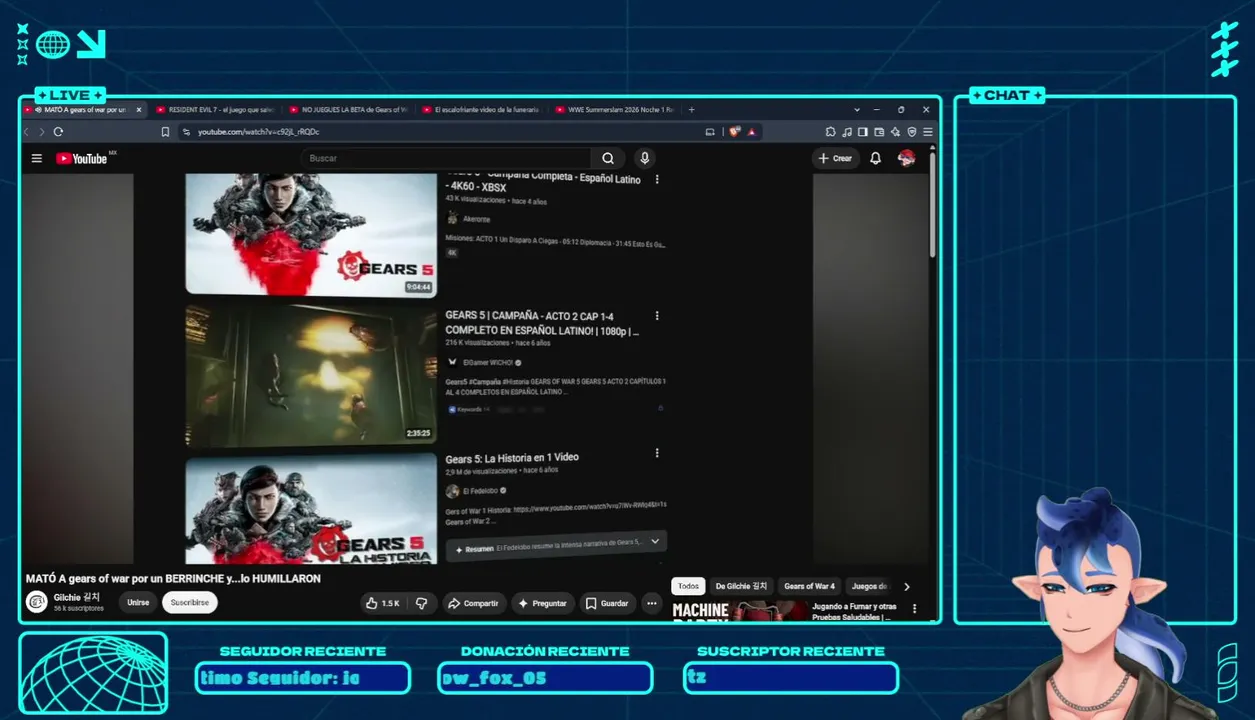Screen dimensions: 1255x720
Task: Open Gears 5: La Historia en 1 Video title
Action: coord(512,457)
